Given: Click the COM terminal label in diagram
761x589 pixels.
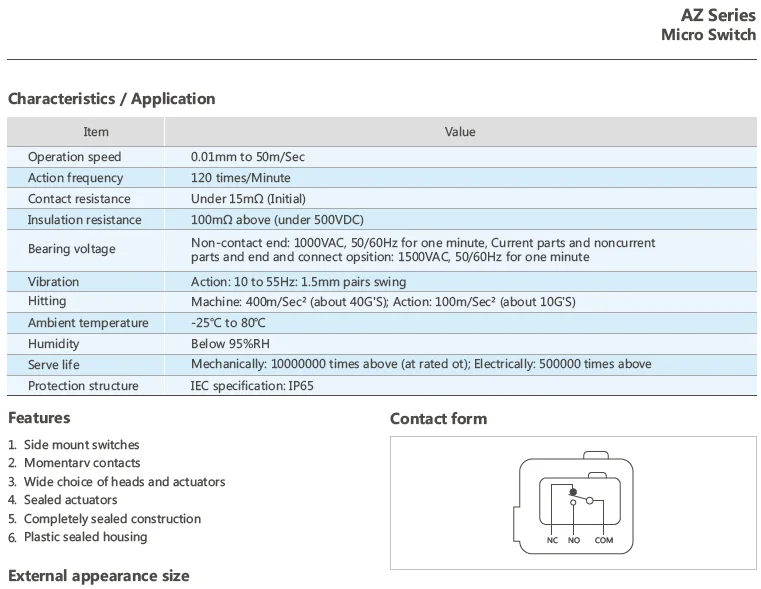Looking at the screenshot, I should click(x=604, y=540).
